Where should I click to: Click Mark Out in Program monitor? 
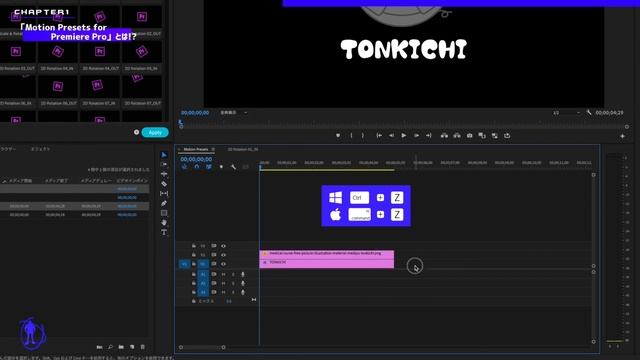[x=362, y=136]
